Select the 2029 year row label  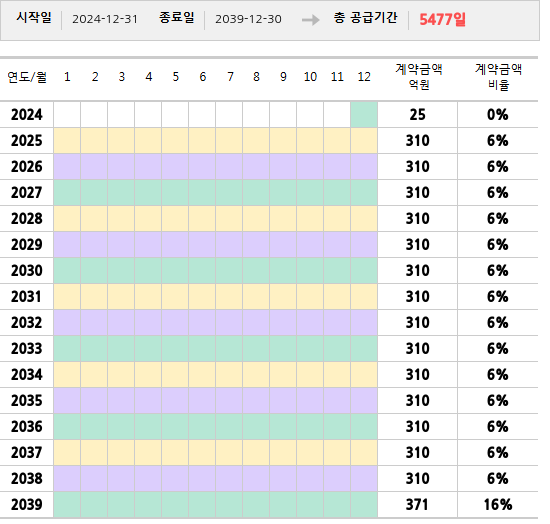tap(27, 244)
